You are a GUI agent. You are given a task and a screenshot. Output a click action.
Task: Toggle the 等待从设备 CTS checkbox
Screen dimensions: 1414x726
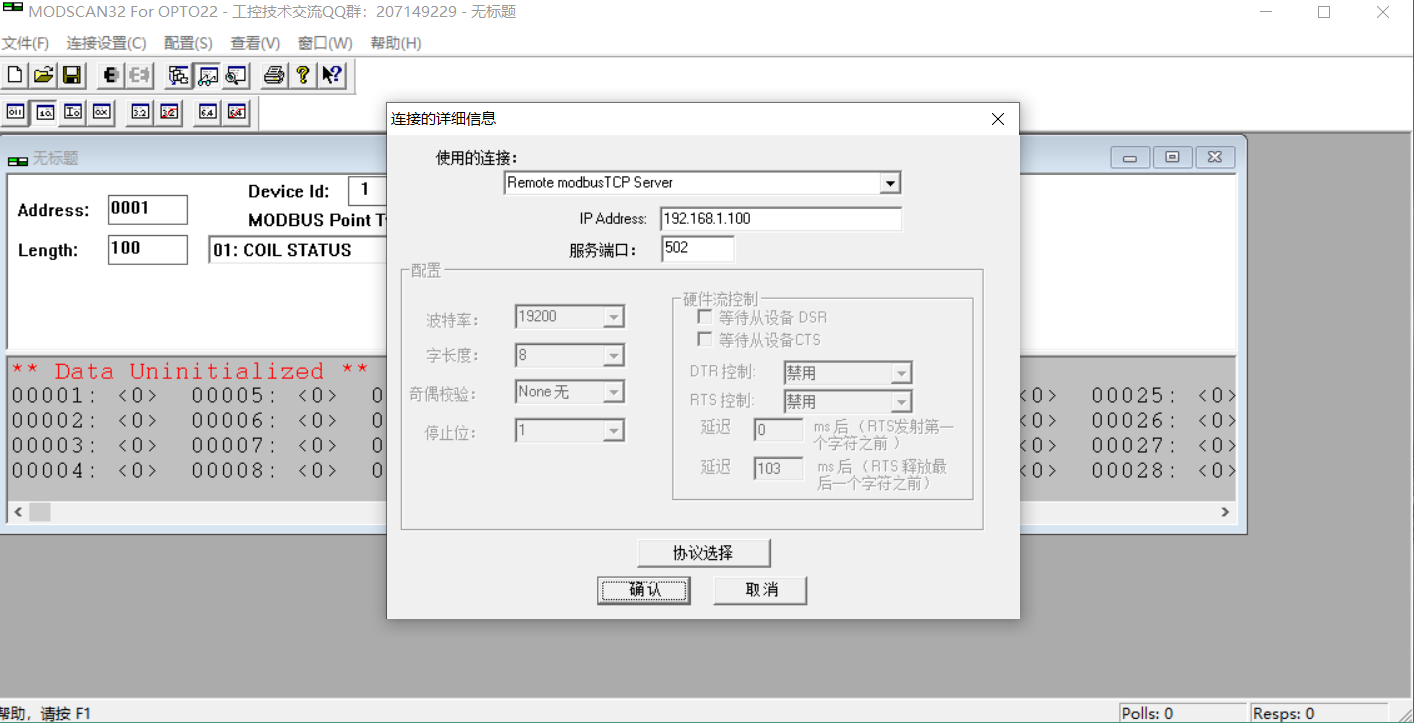704,340
